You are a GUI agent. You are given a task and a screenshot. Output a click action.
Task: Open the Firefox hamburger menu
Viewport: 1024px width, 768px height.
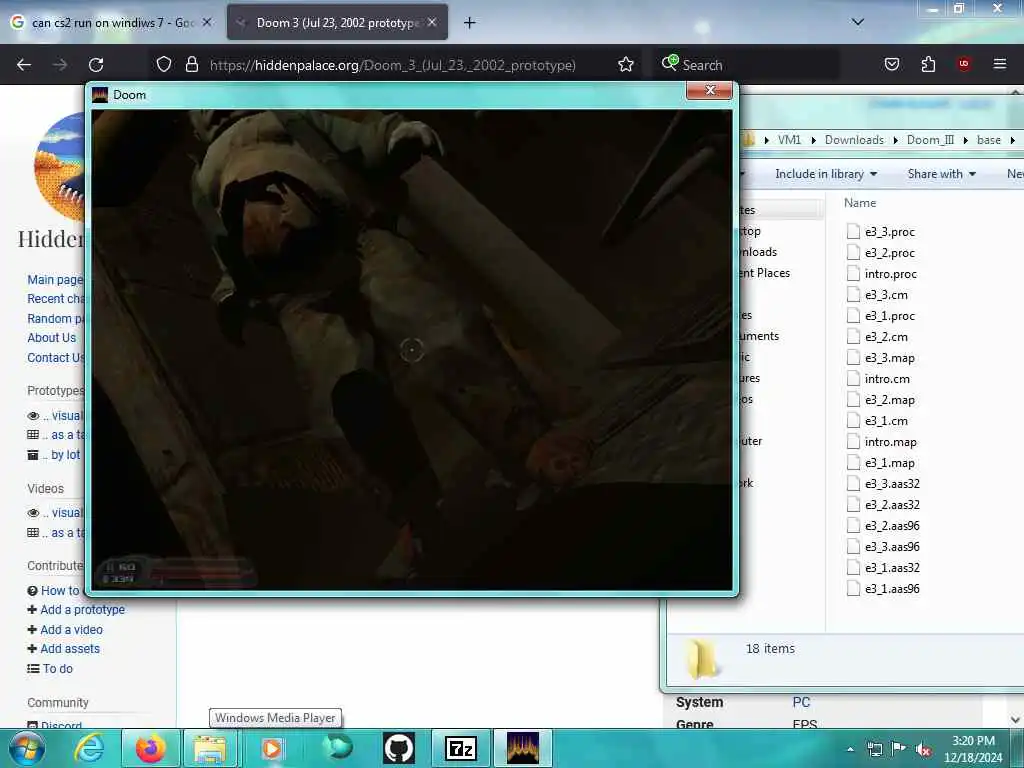coord(999,64)
